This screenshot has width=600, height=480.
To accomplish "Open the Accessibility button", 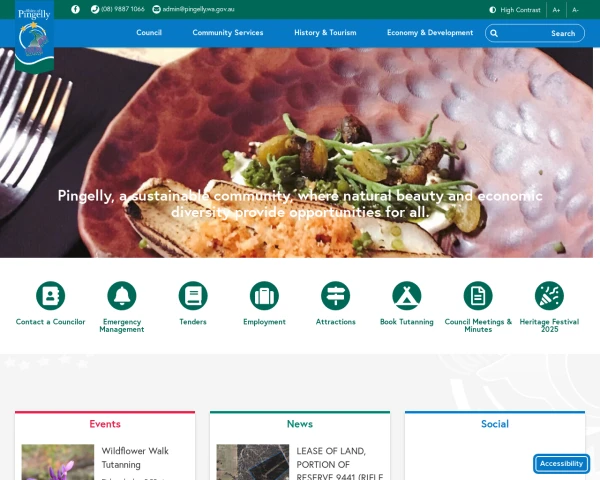I will (x=561, y=464).
